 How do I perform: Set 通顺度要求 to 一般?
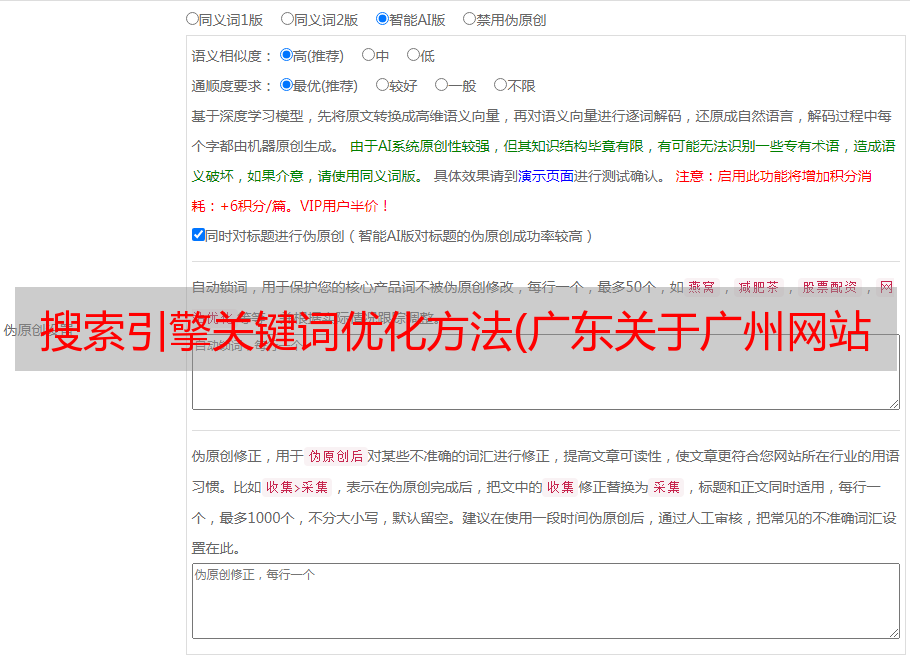tap(442, 85)
